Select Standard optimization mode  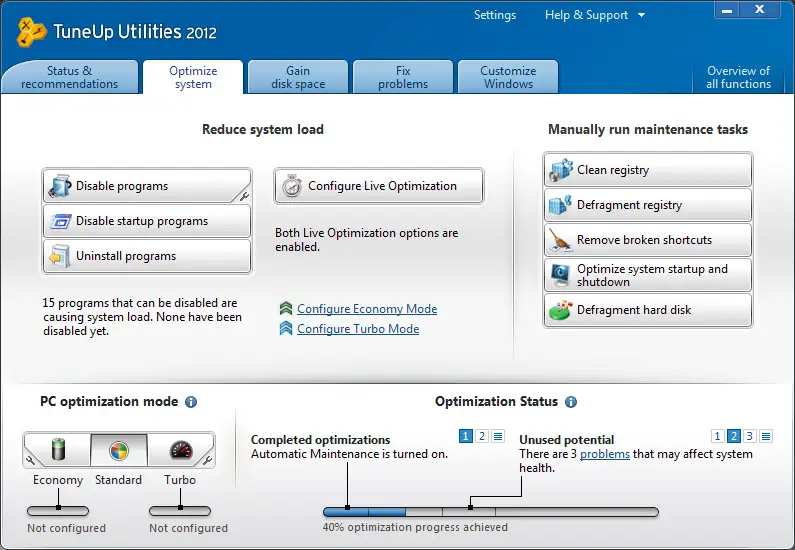coord(119,450)
